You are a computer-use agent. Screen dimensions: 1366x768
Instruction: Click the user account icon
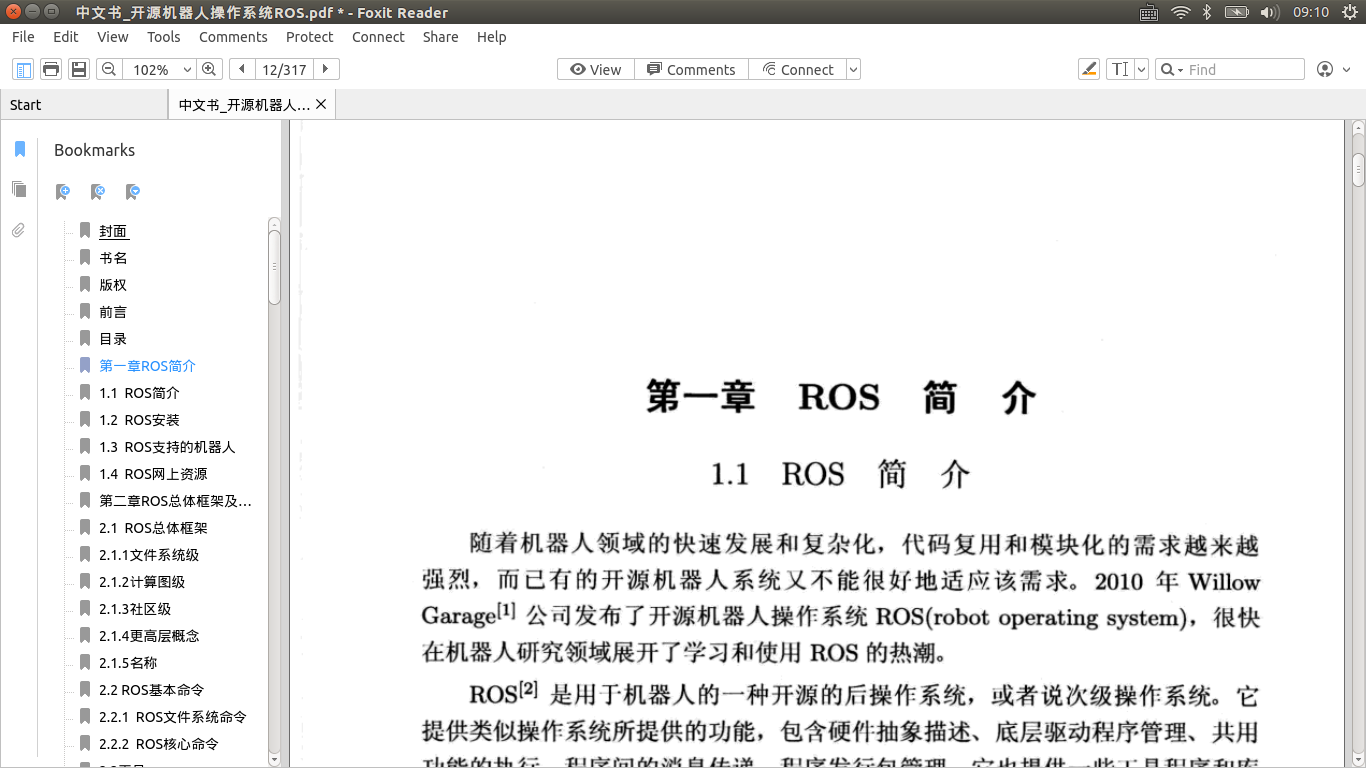1325,69
